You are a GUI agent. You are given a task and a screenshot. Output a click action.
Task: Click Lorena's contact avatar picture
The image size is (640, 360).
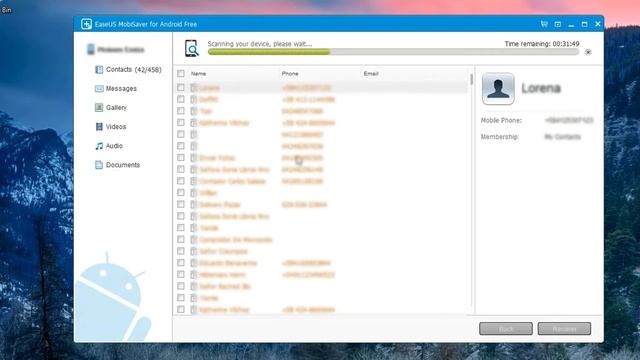pos(498,89)
